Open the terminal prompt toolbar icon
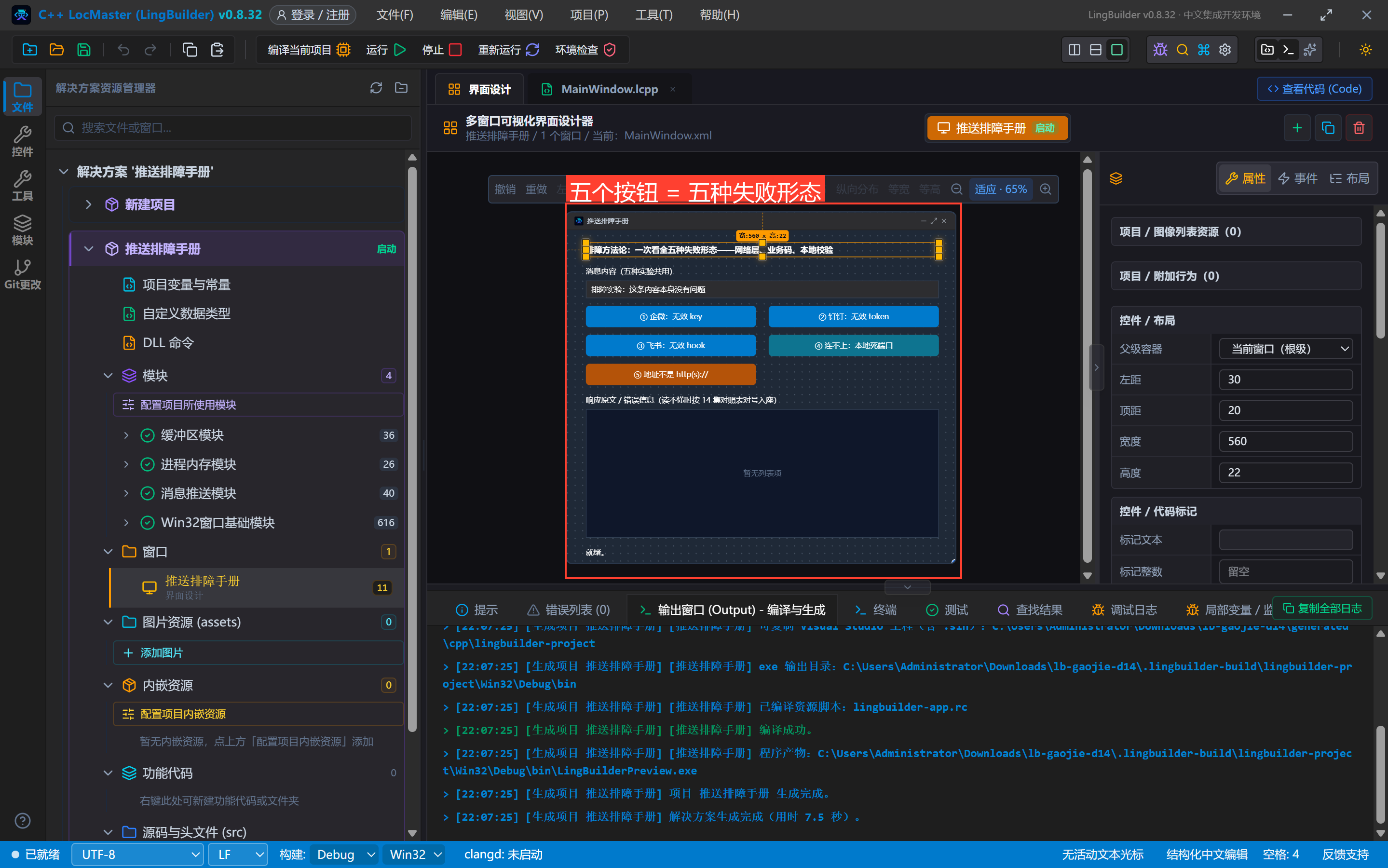Screen dimensions: 1388x868 [x=1289, y=50]
